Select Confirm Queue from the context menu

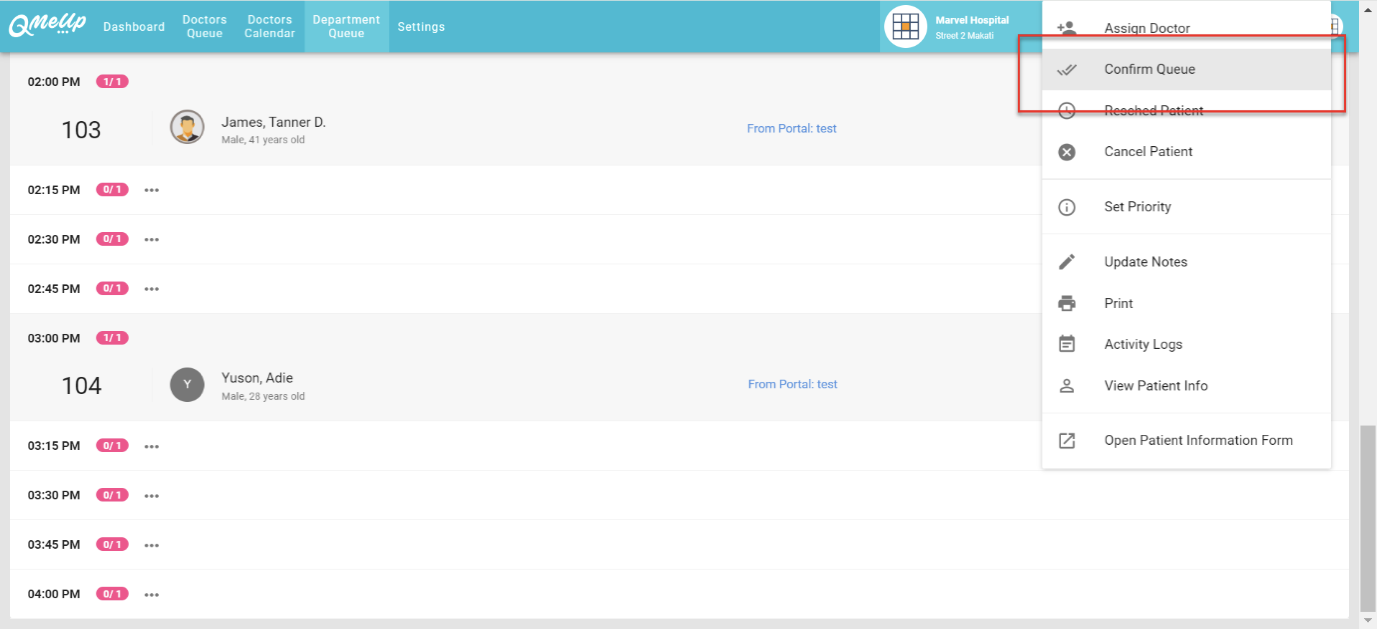coord(1149,70)
